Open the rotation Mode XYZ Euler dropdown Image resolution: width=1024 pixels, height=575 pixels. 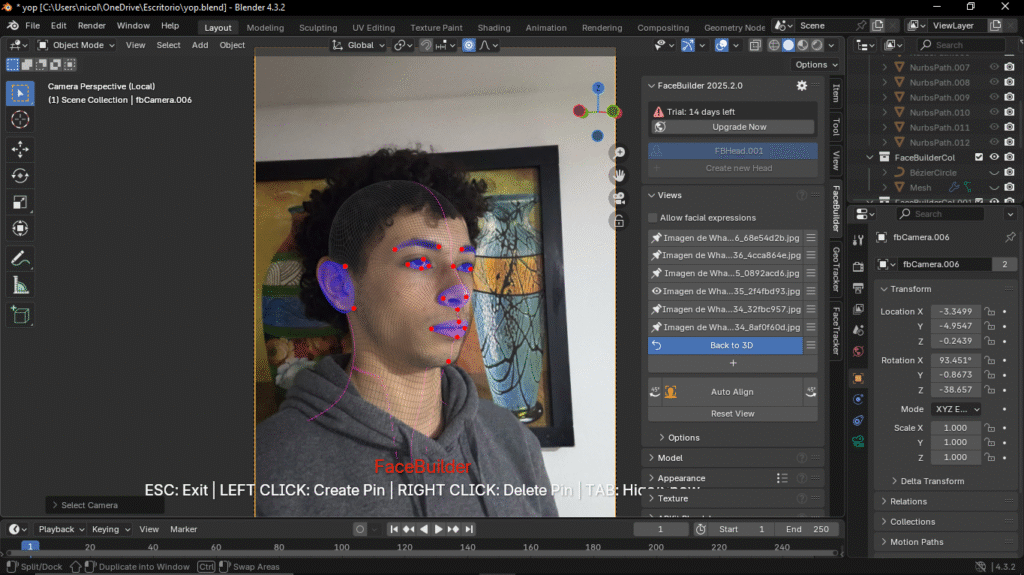coord(956,409)
